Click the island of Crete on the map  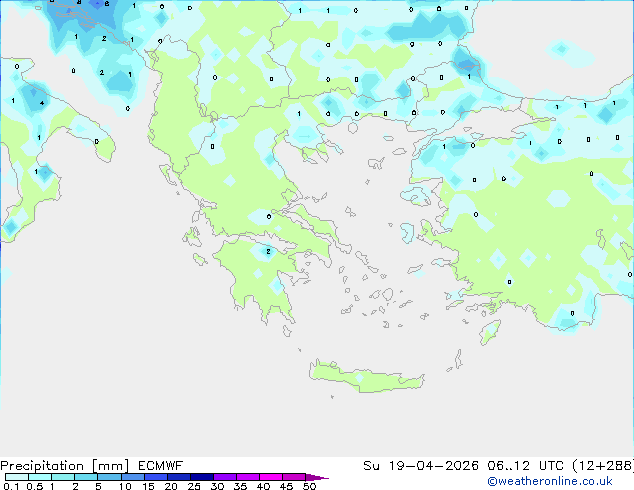(x=366, y=377)
